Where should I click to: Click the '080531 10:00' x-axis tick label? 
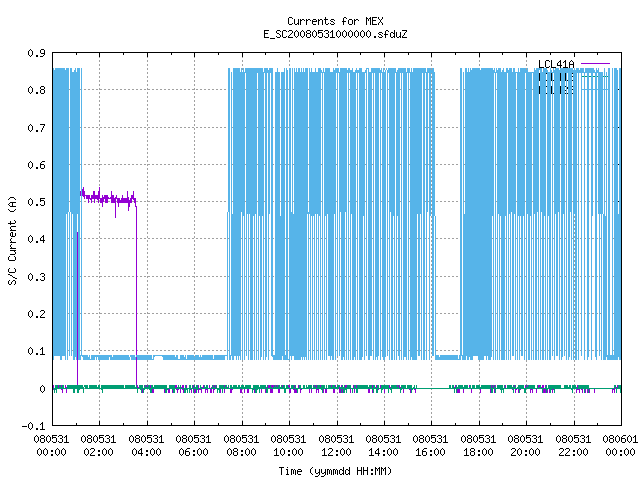point(288,446)
